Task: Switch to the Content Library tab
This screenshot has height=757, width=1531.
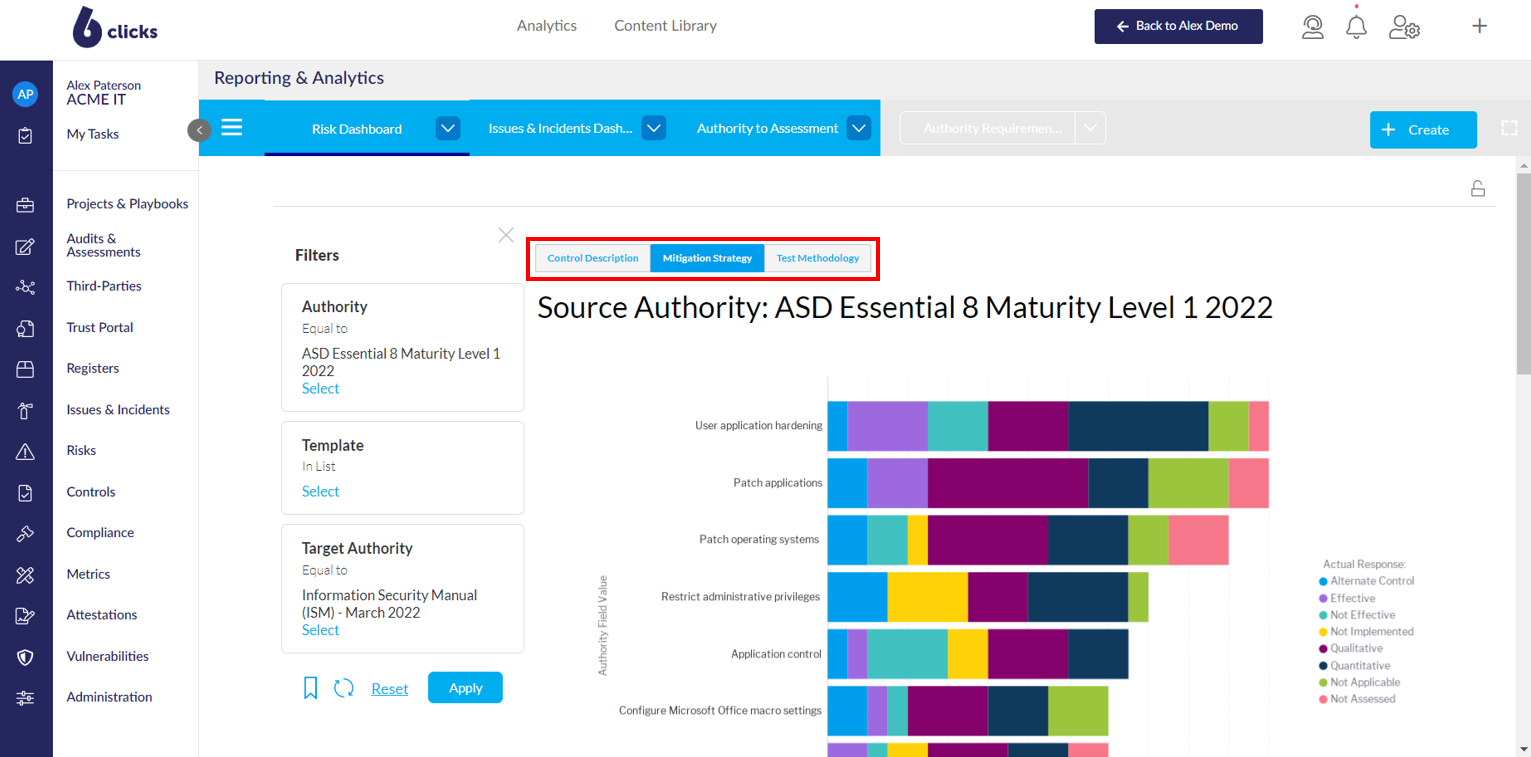Action: 664,25
